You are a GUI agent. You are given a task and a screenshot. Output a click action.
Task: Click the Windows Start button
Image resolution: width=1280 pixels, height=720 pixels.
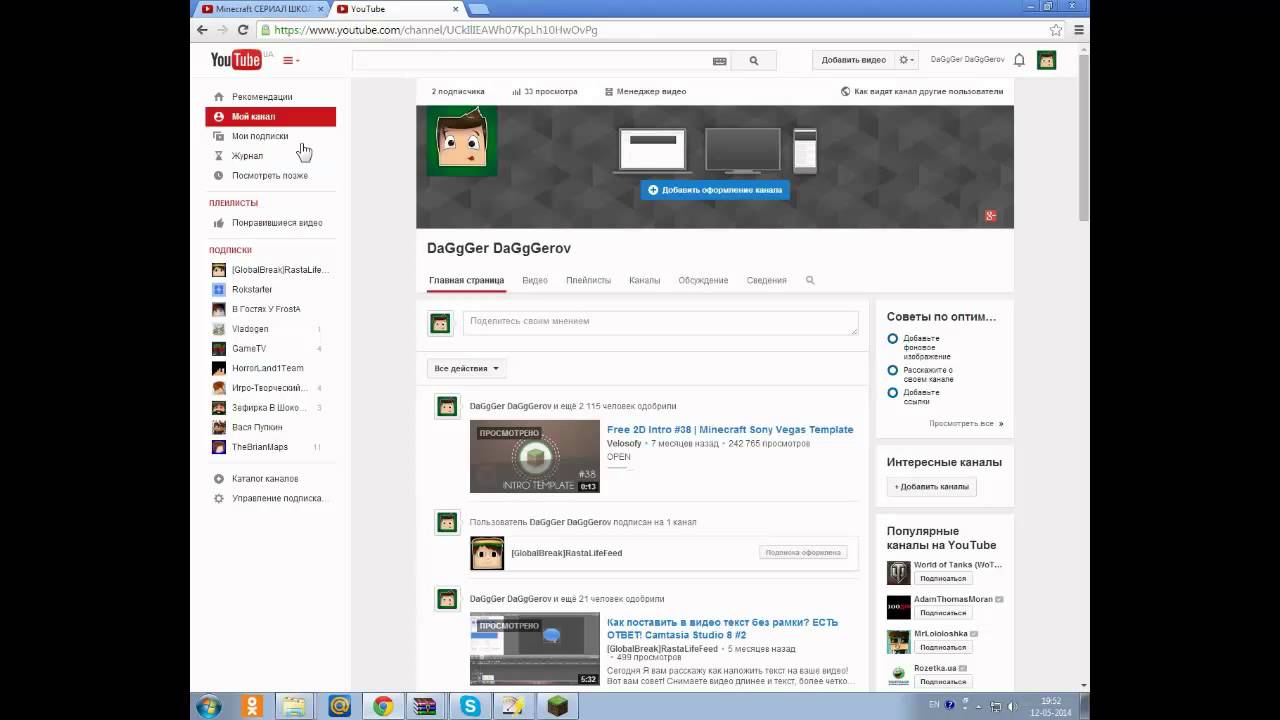coord(209,707)
